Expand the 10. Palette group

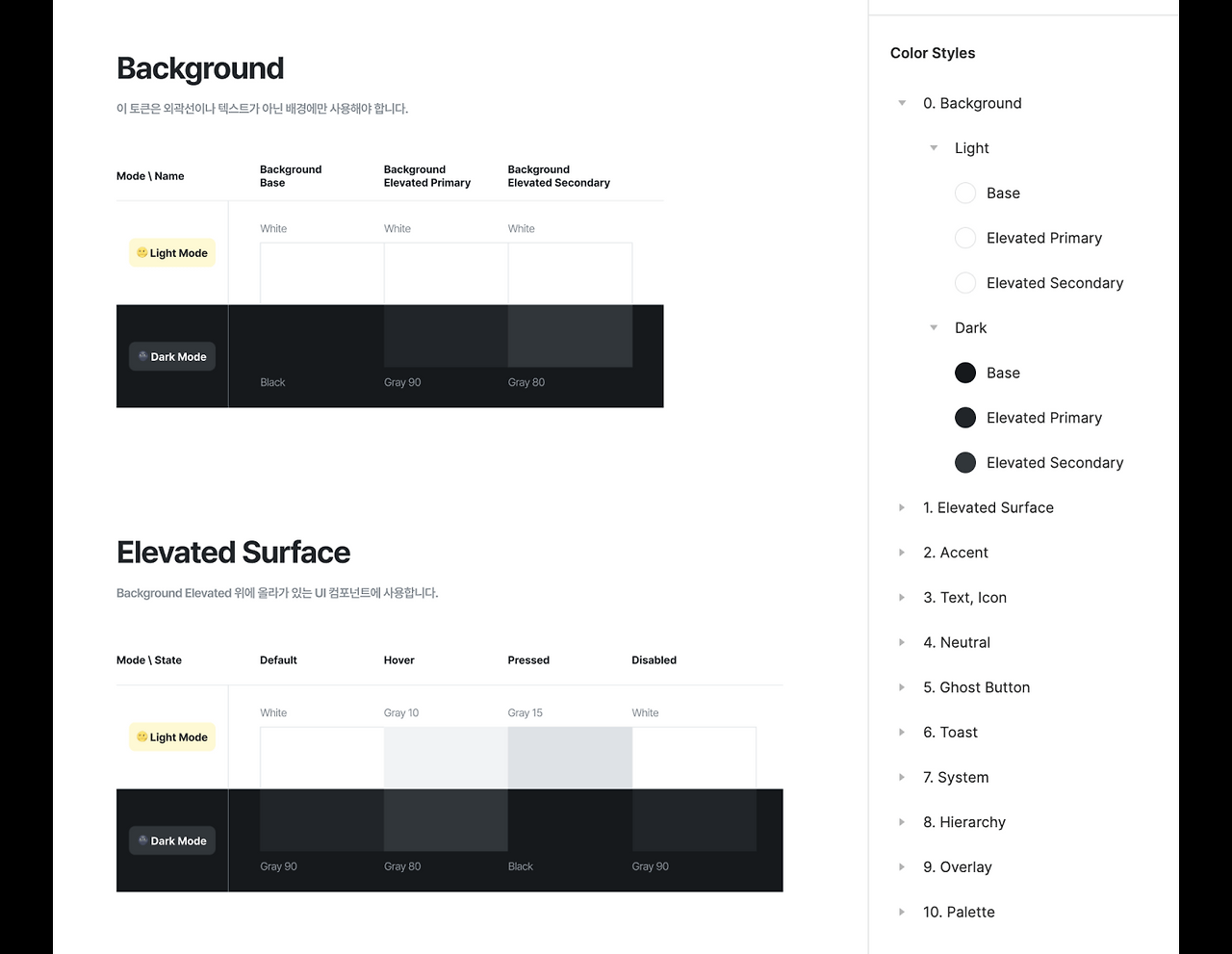902,912
